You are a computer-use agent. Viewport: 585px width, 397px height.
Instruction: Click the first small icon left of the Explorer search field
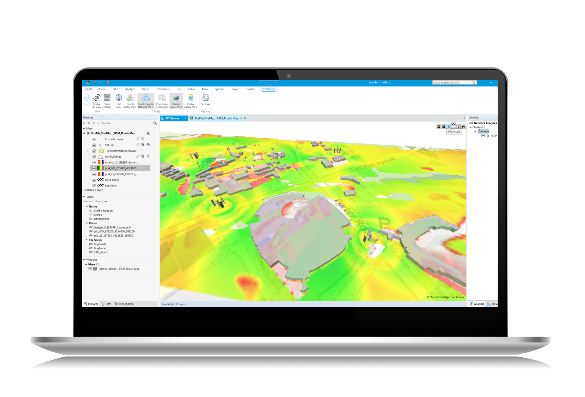[x=85, y=123]
